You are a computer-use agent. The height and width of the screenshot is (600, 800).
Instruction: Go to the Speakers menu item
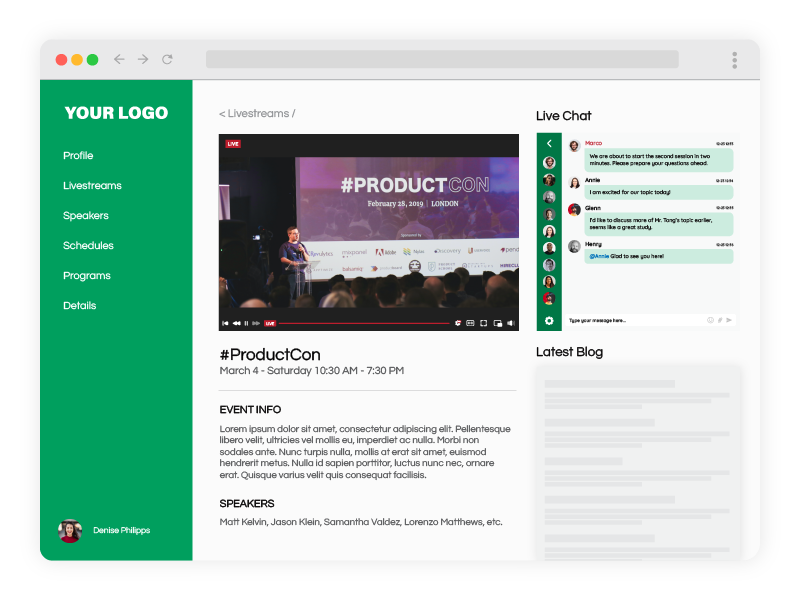point(86,216)
